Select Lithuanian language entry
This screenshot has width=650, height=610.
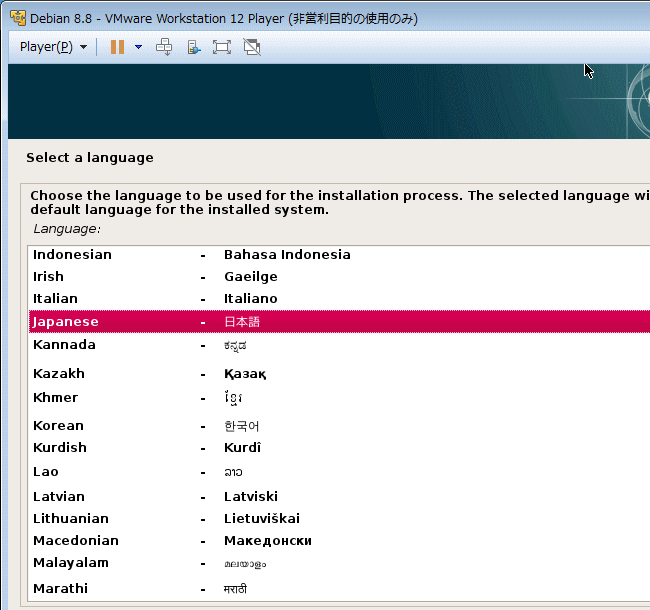(339, 518)
